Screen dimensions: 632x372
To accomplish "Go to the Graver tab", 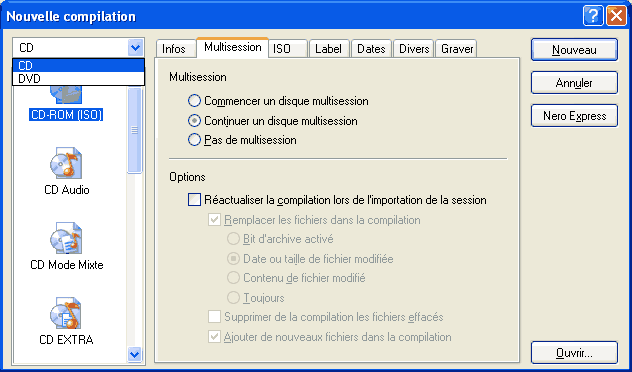I will point(457,49).
